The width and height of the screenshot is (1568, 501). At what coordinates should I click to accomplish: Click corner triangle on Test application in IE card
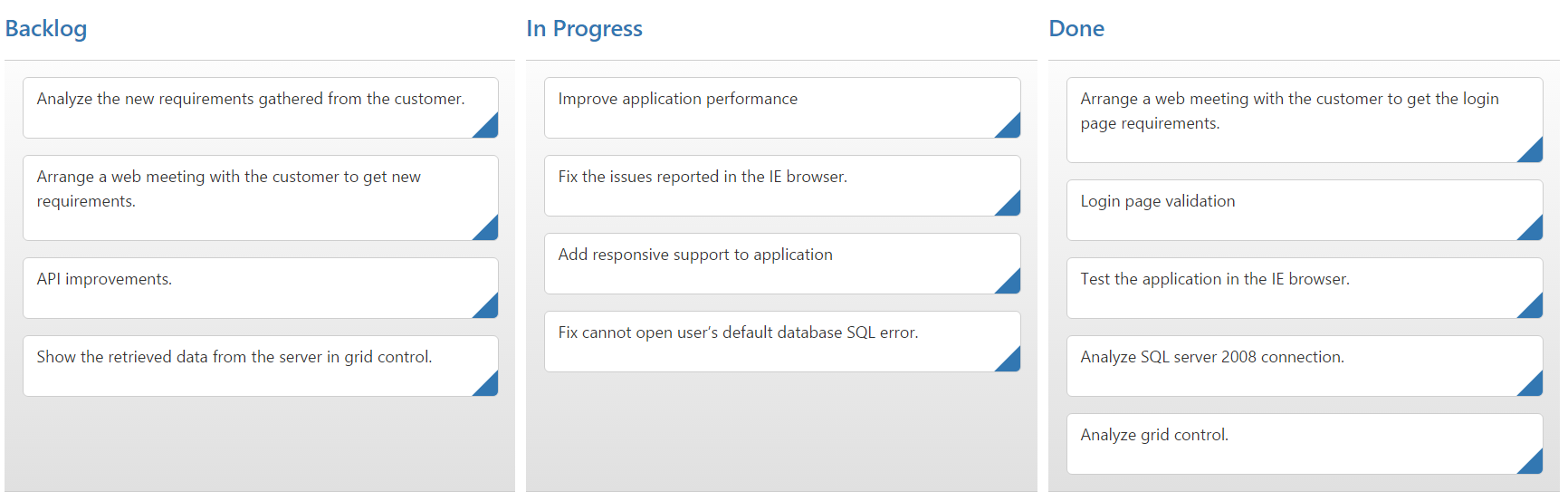pyautogui.click(x=1534, y=309)
